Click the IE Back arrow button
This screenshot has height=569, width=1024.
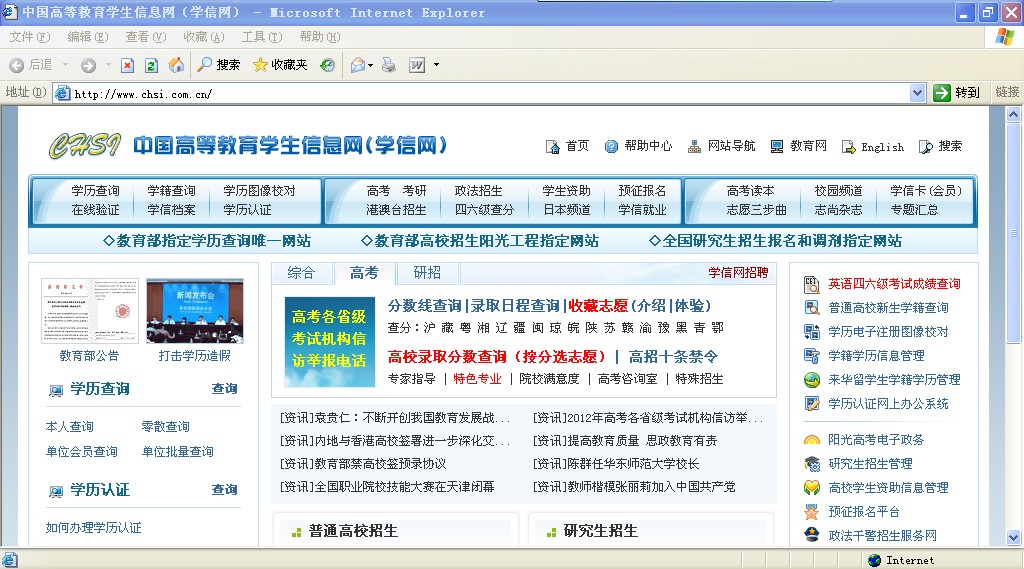(x=17, y=65)
